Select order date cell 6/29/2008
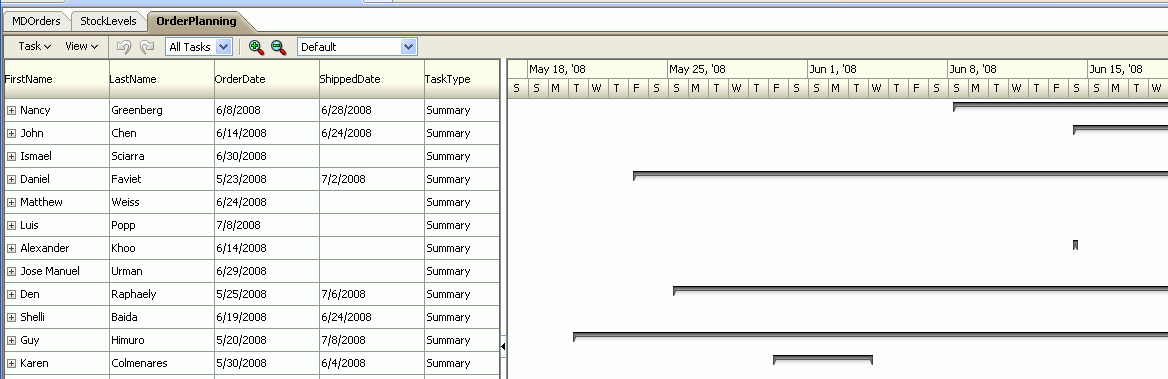The image size is (1168, 379). coord(267,272)
